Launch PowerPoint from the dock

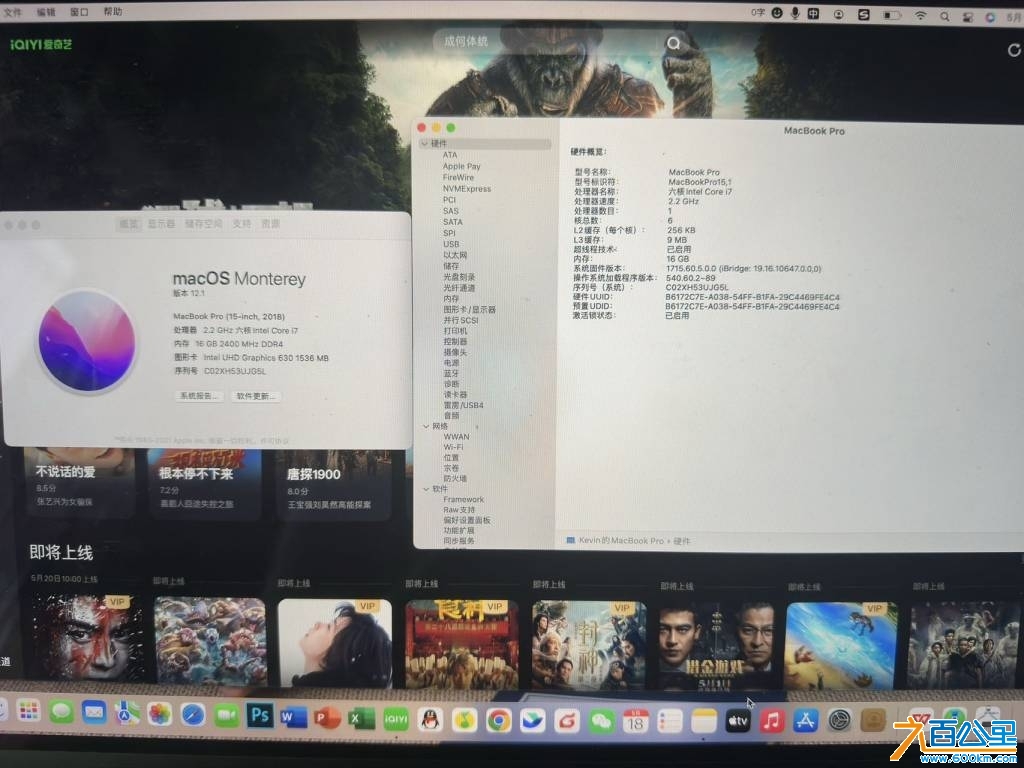327,718
